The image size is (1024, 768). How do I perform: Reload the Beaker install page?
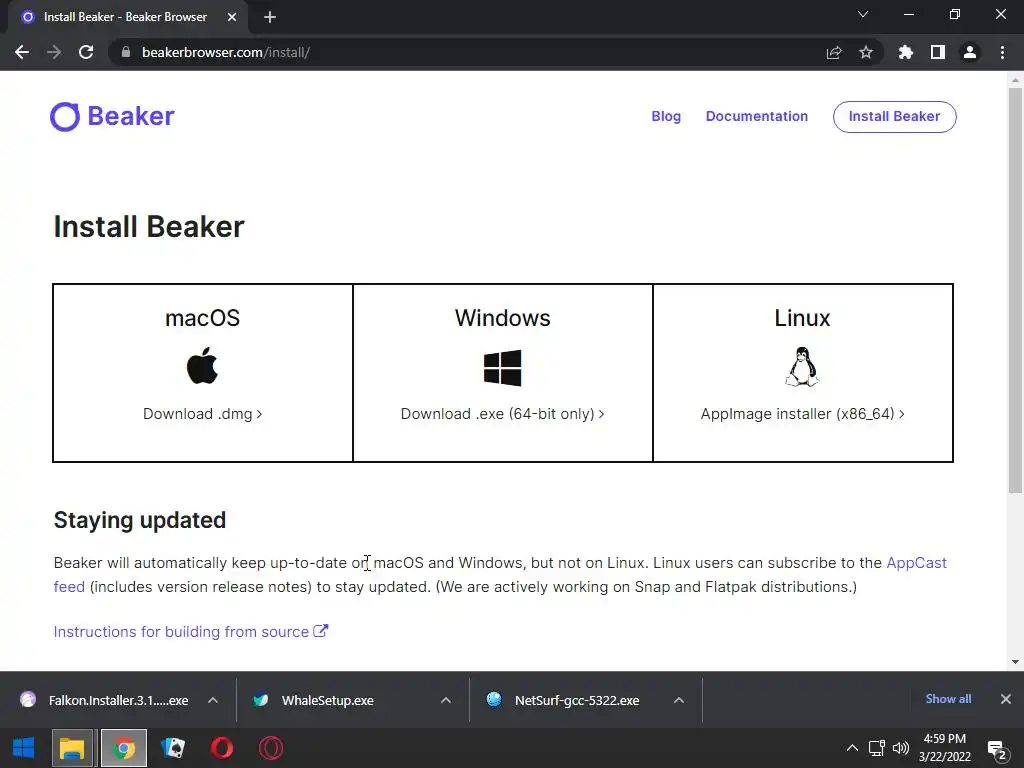click(86, 52)
